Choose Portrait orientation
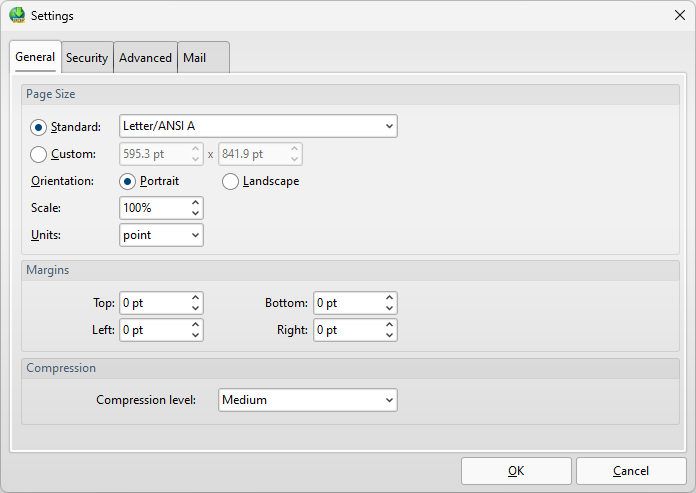Viewport: 696px width, 493px height. pos(127,181)
